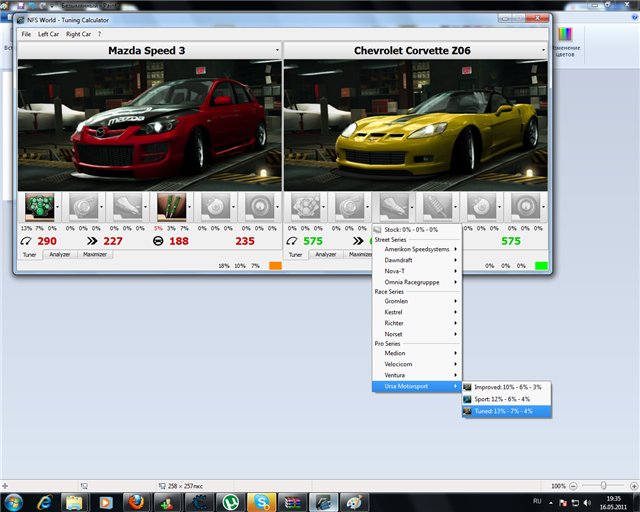Open the Left Car menu

[48, 34]
